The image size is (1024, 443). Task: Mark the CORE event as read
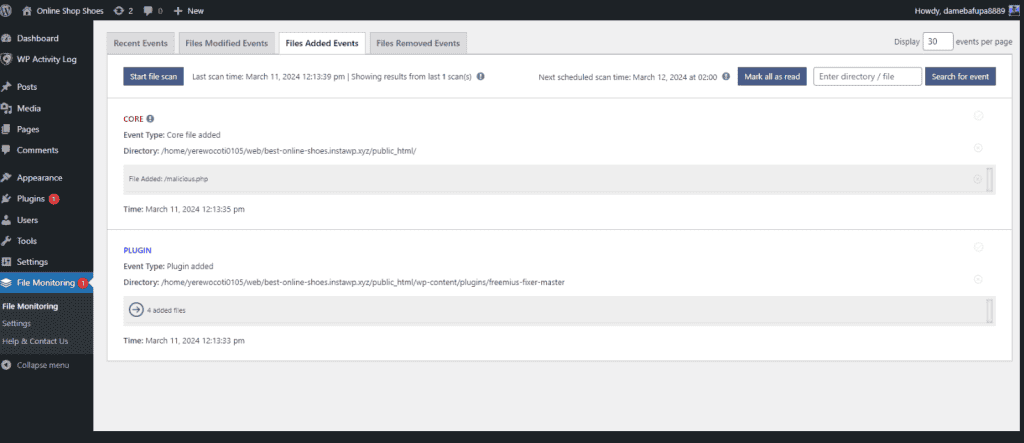978,116
